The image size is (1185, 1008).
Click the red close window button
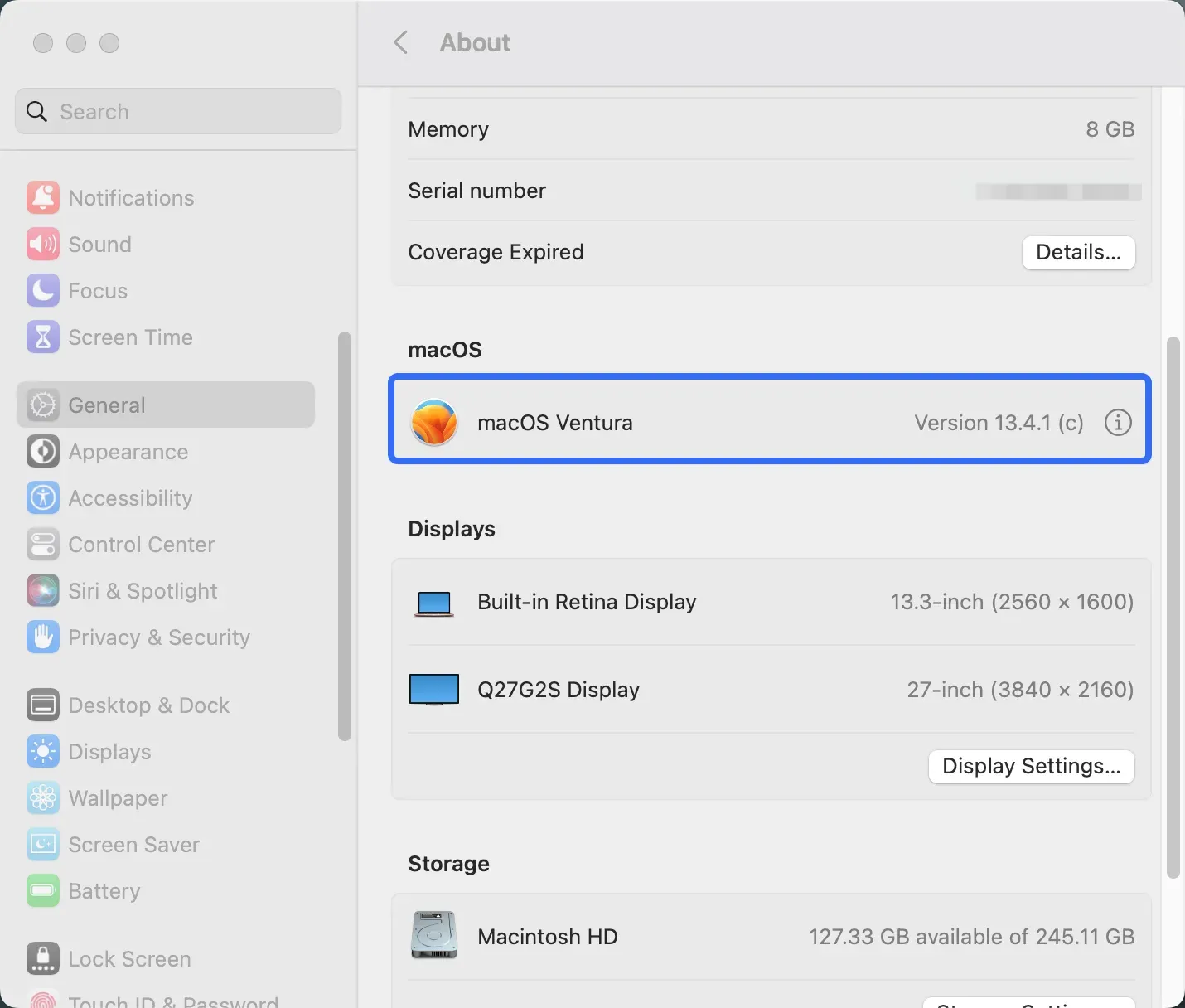tap(43, 43)
